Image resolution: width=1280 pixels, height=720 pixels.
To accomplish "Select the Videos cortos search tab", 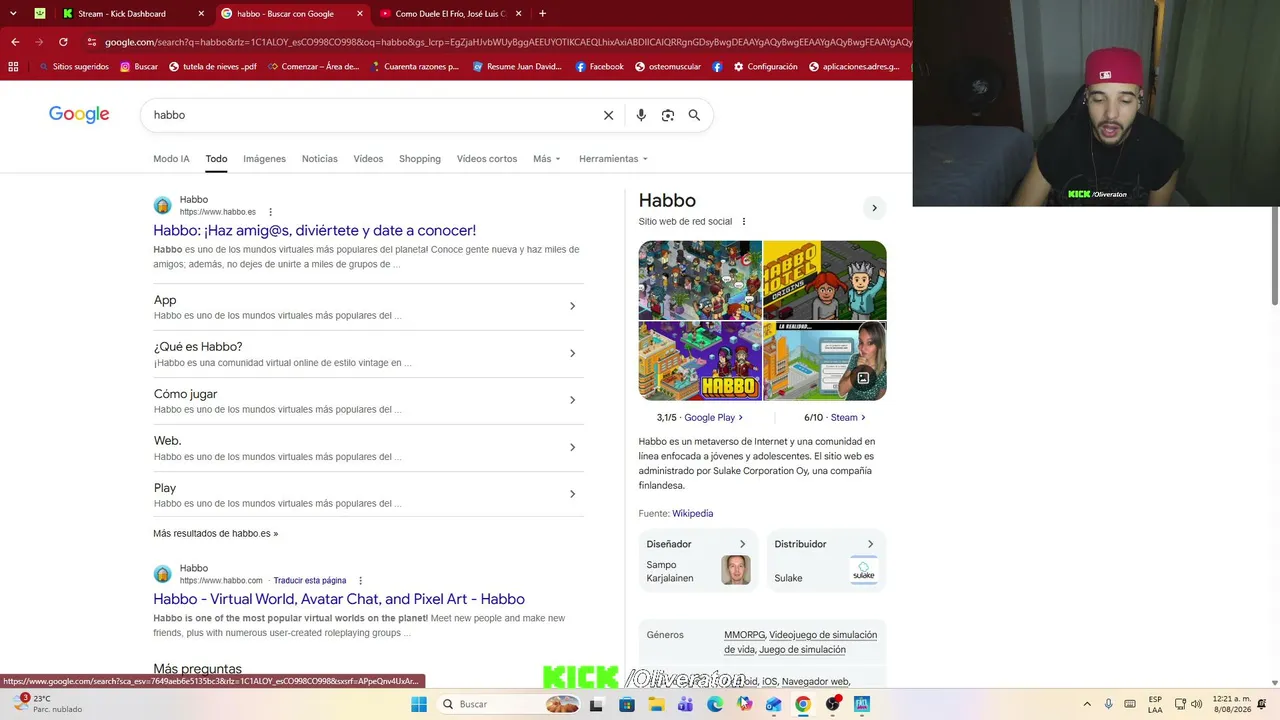I will [x=487, y=159].
